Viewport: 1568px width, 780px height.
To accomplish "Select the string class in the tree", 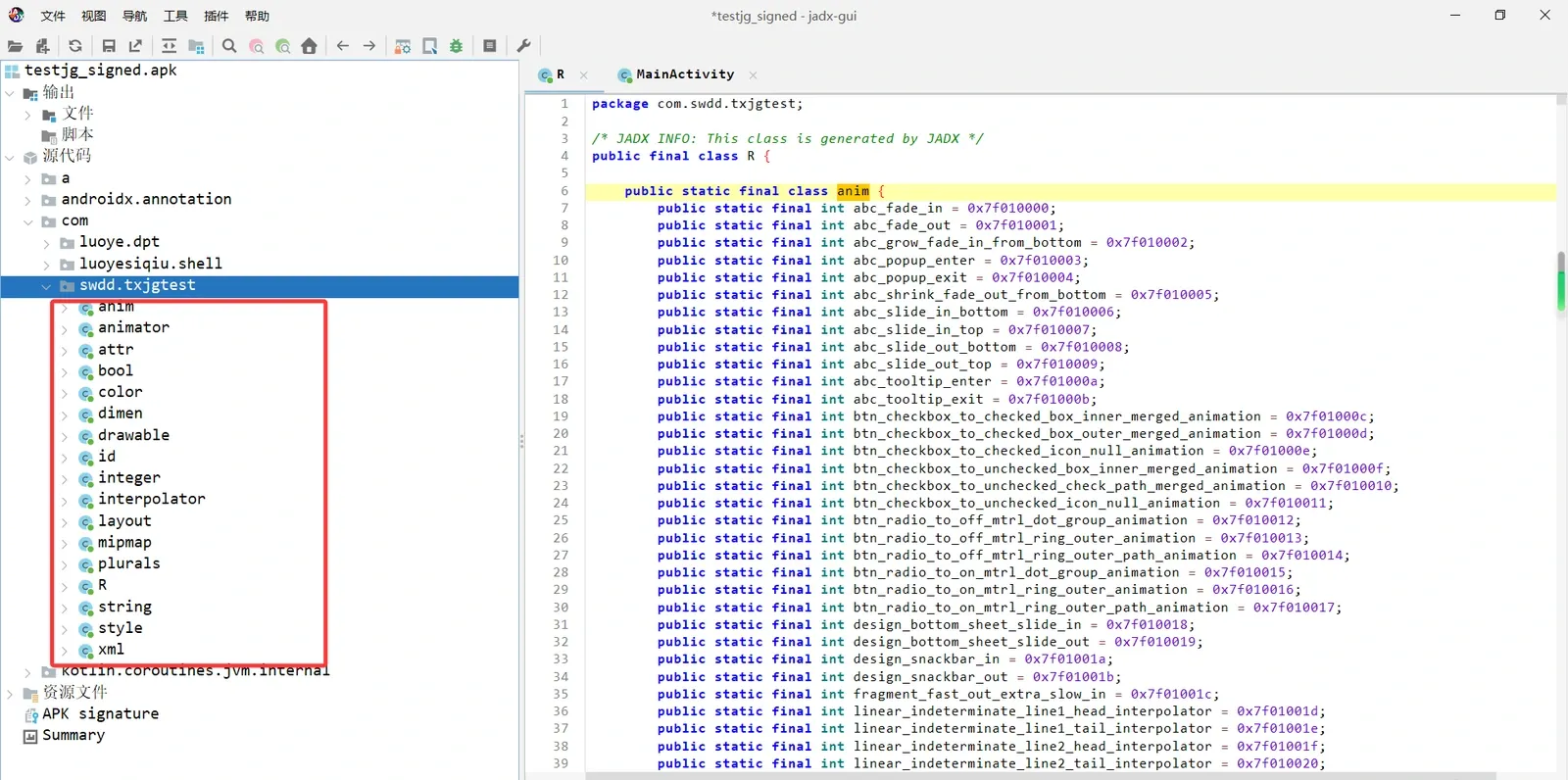I will click(124, 607).
